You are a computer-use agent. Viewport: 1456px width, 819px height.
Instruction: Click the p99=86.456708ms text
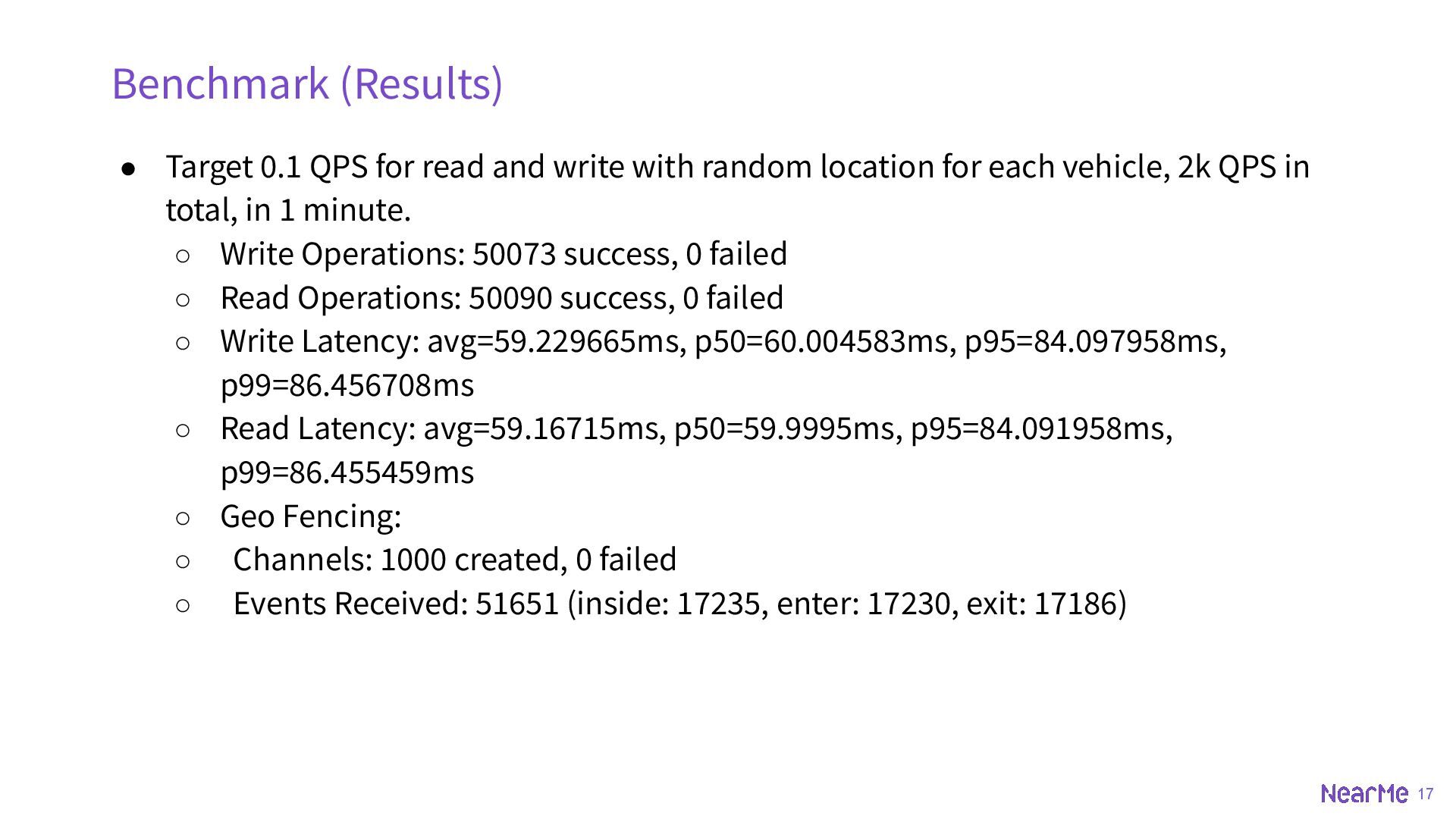(x=347, y=385)
